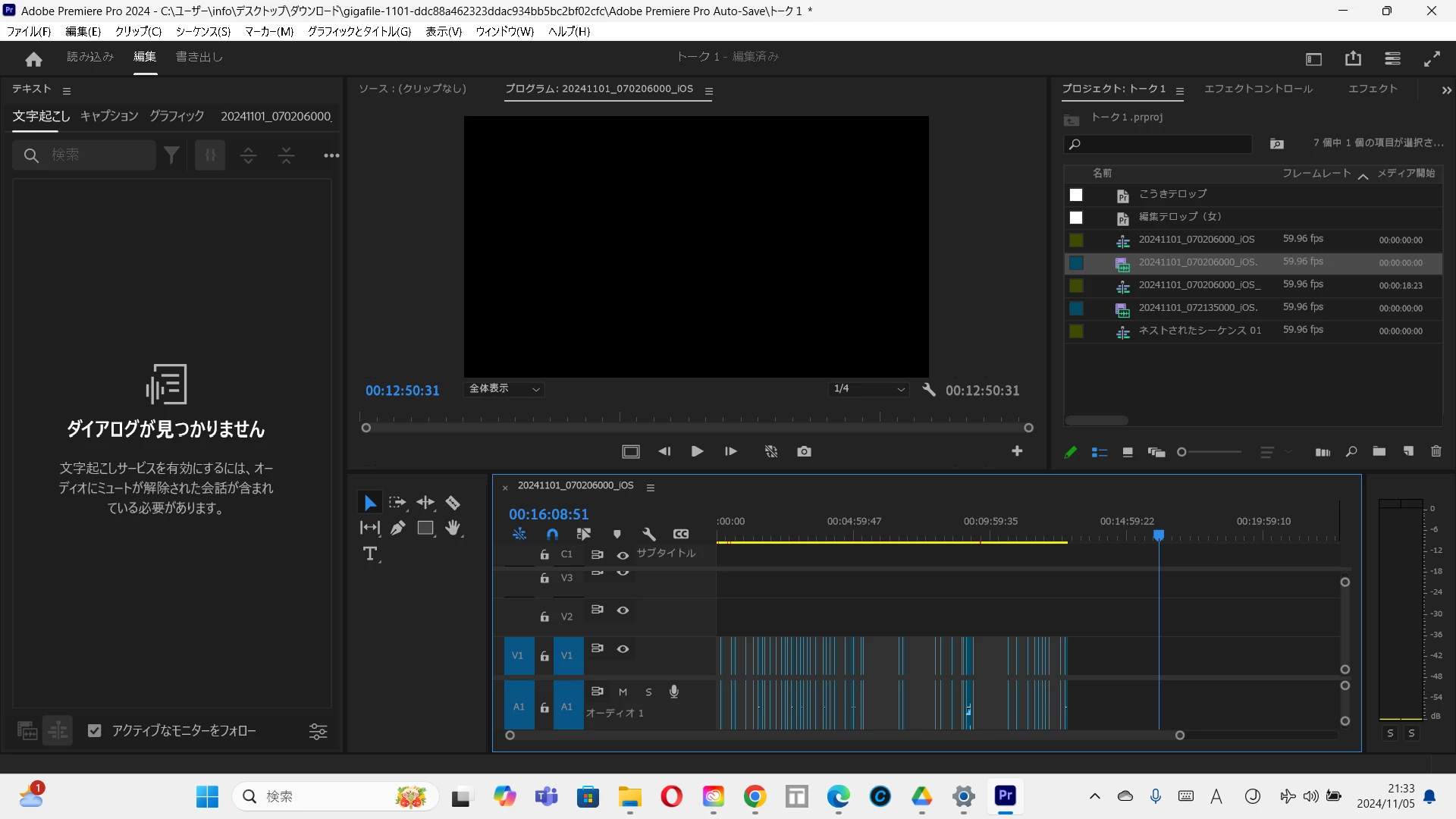Click the Export Frame camera icon
This screenshot has height=819, width=1456.
805,452
